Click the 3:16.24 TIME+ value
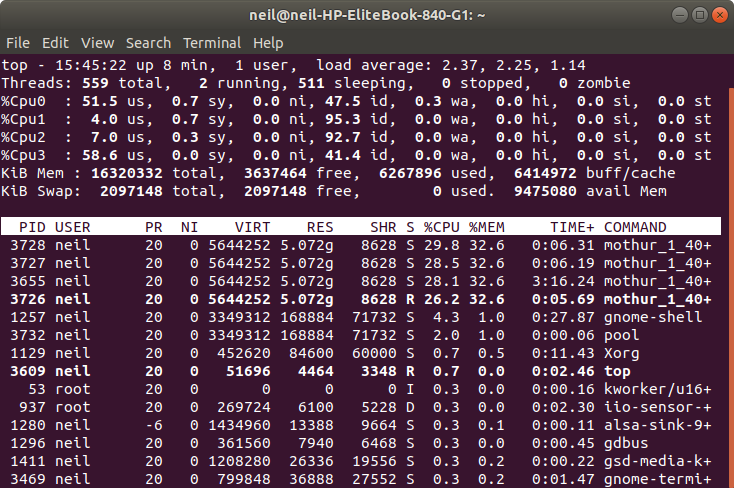The height and width of the screenshot is (488, 734). (563, 281)
